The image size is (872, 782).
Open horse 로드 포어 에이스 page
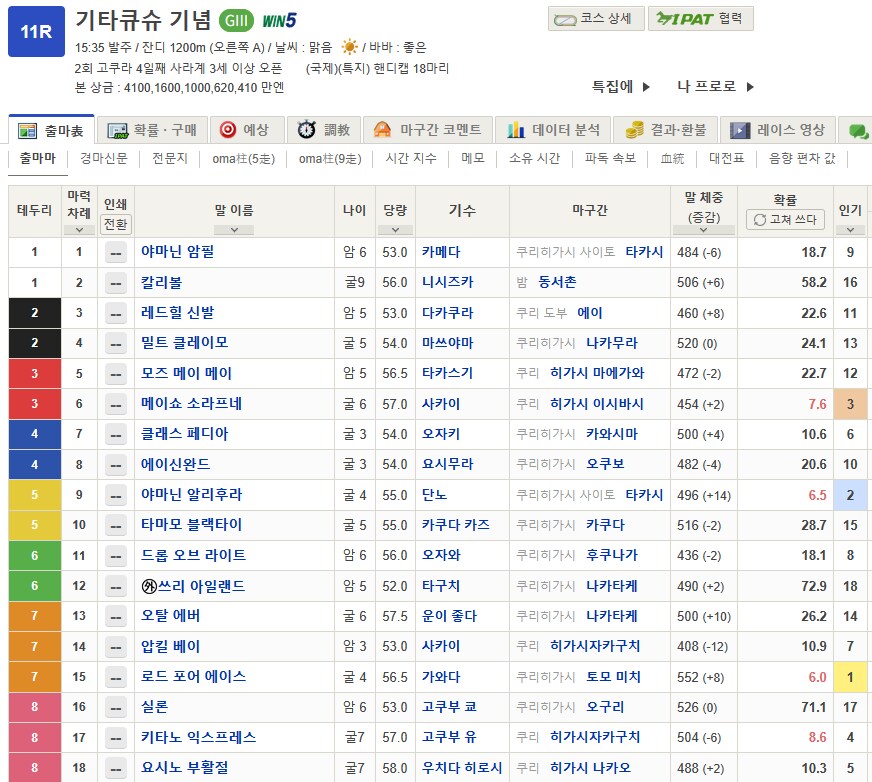click(x=194, y=676)
